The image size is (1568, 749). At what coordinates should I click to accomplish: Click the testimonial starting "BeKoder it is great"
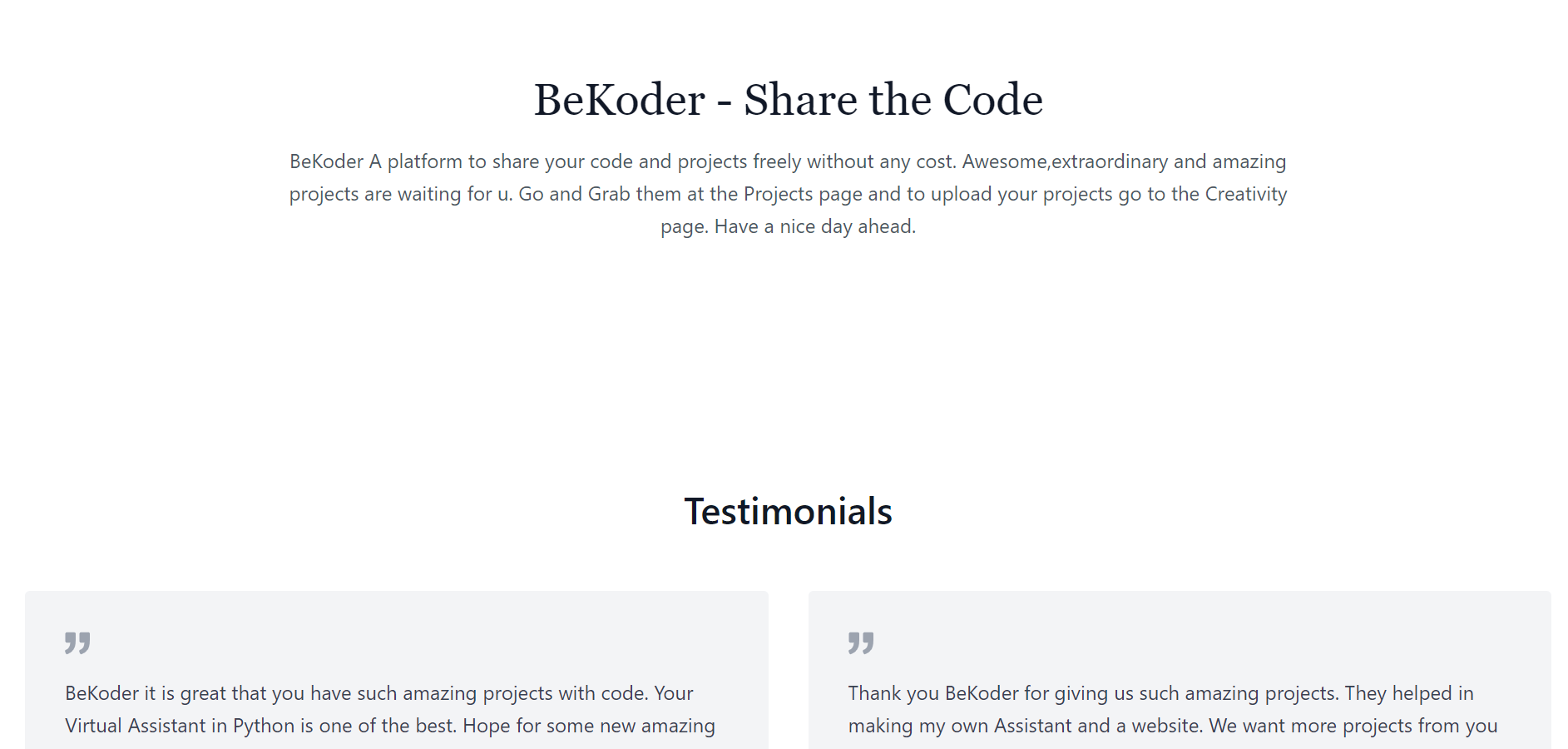[390, 709]
